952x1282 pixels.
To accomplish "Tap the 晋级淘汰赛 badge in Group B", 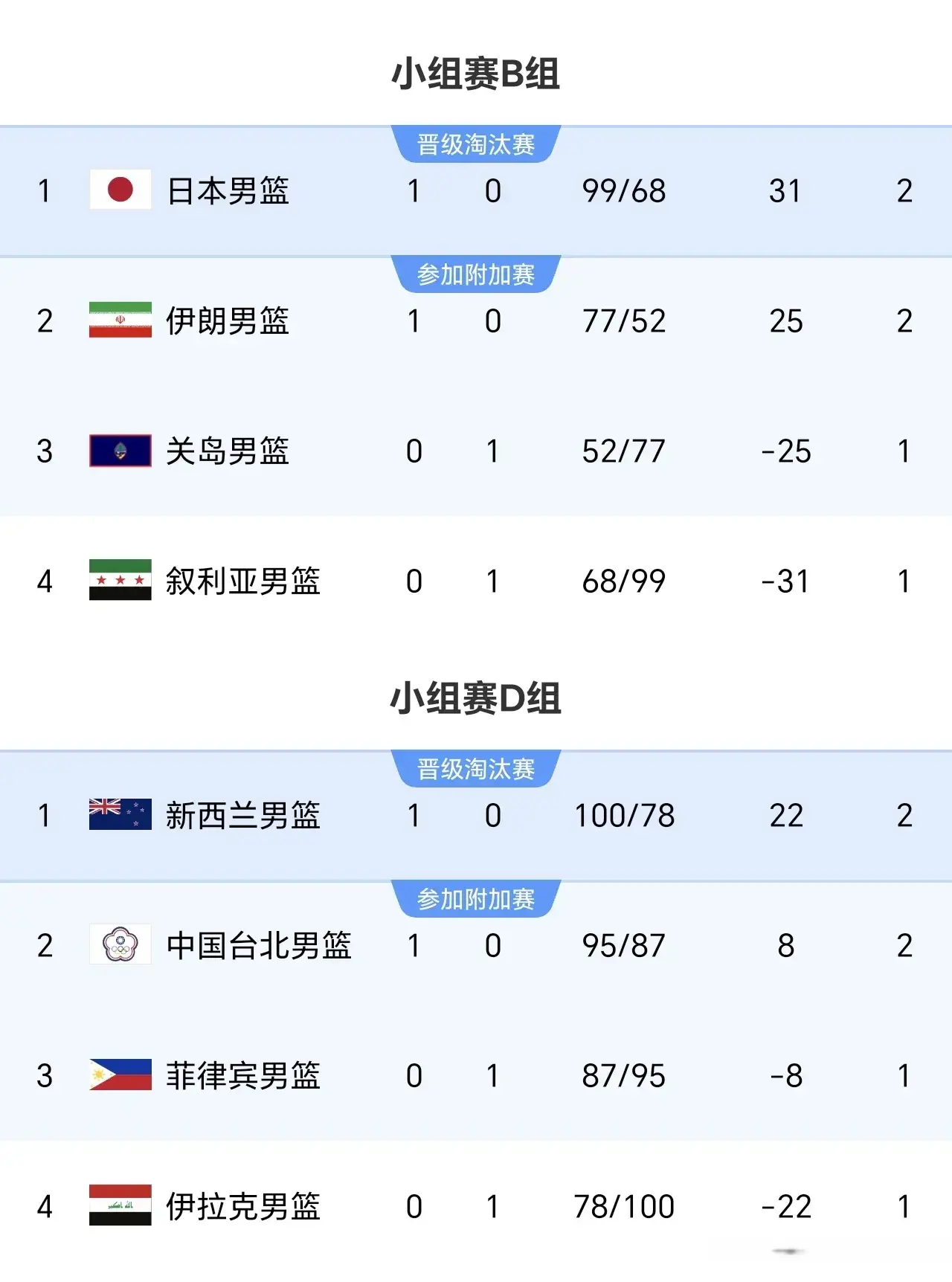I will 476,144.
